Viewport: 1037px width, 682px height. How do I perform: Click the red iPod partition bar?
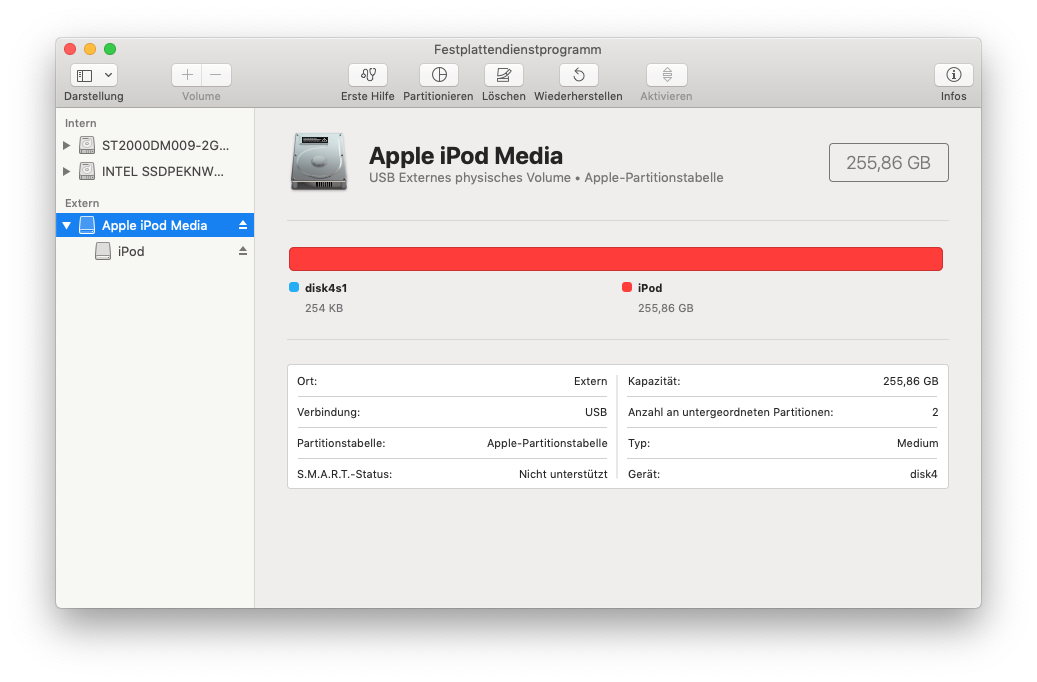point(616,259)
